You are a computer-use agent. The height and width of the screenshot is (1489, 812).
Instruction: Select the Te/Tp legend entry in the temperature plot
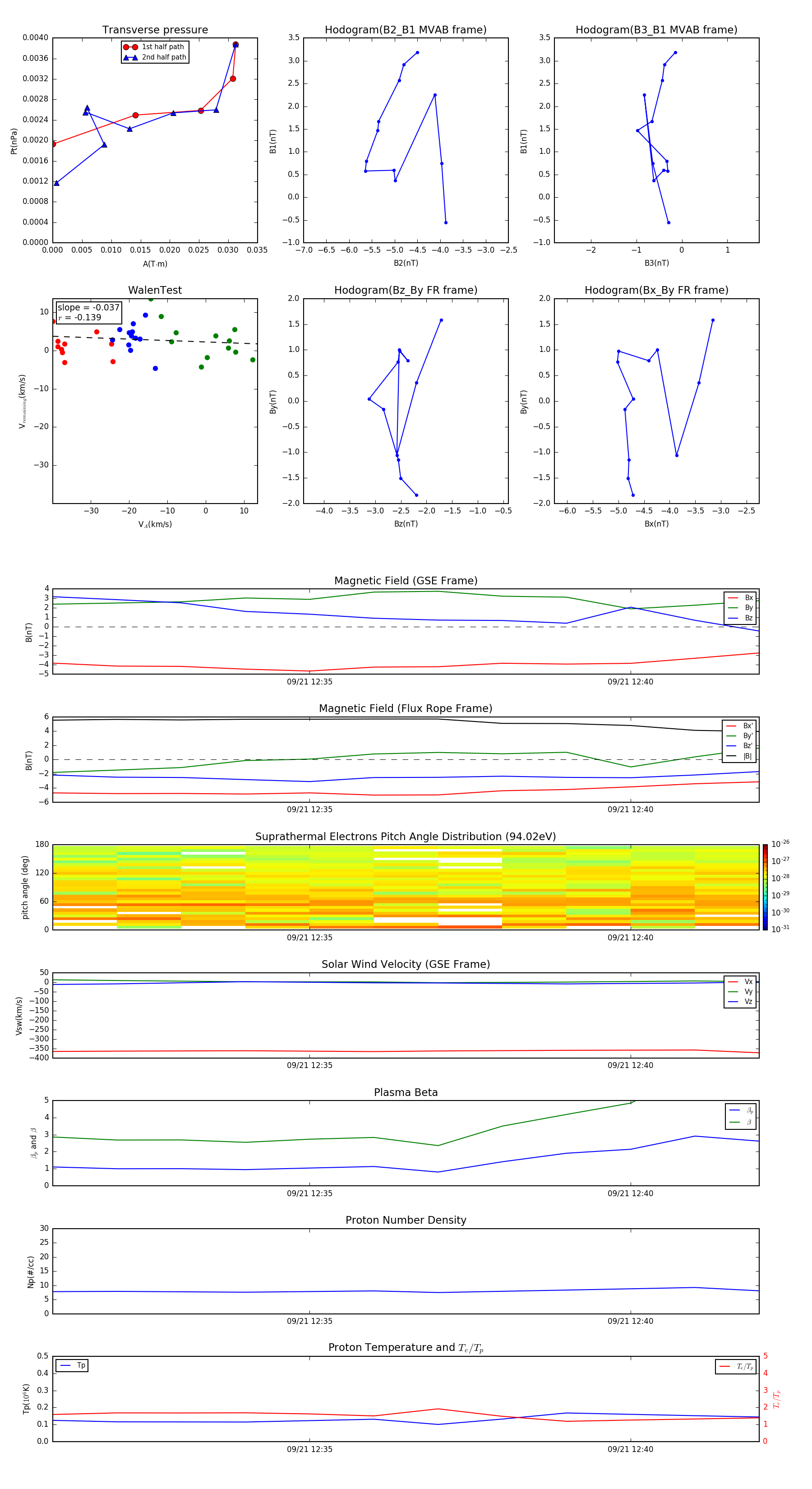[737, 1366]
